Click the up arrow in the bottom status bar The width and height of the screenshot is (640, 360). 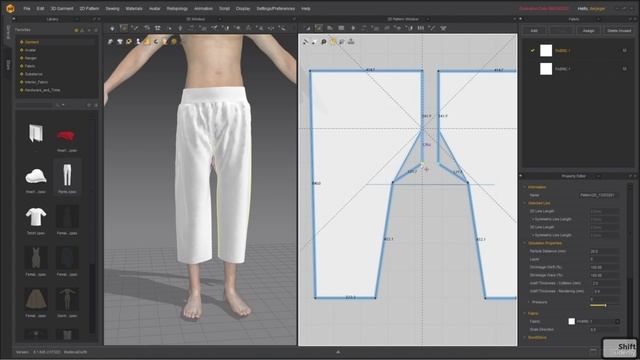pos(338,352)
